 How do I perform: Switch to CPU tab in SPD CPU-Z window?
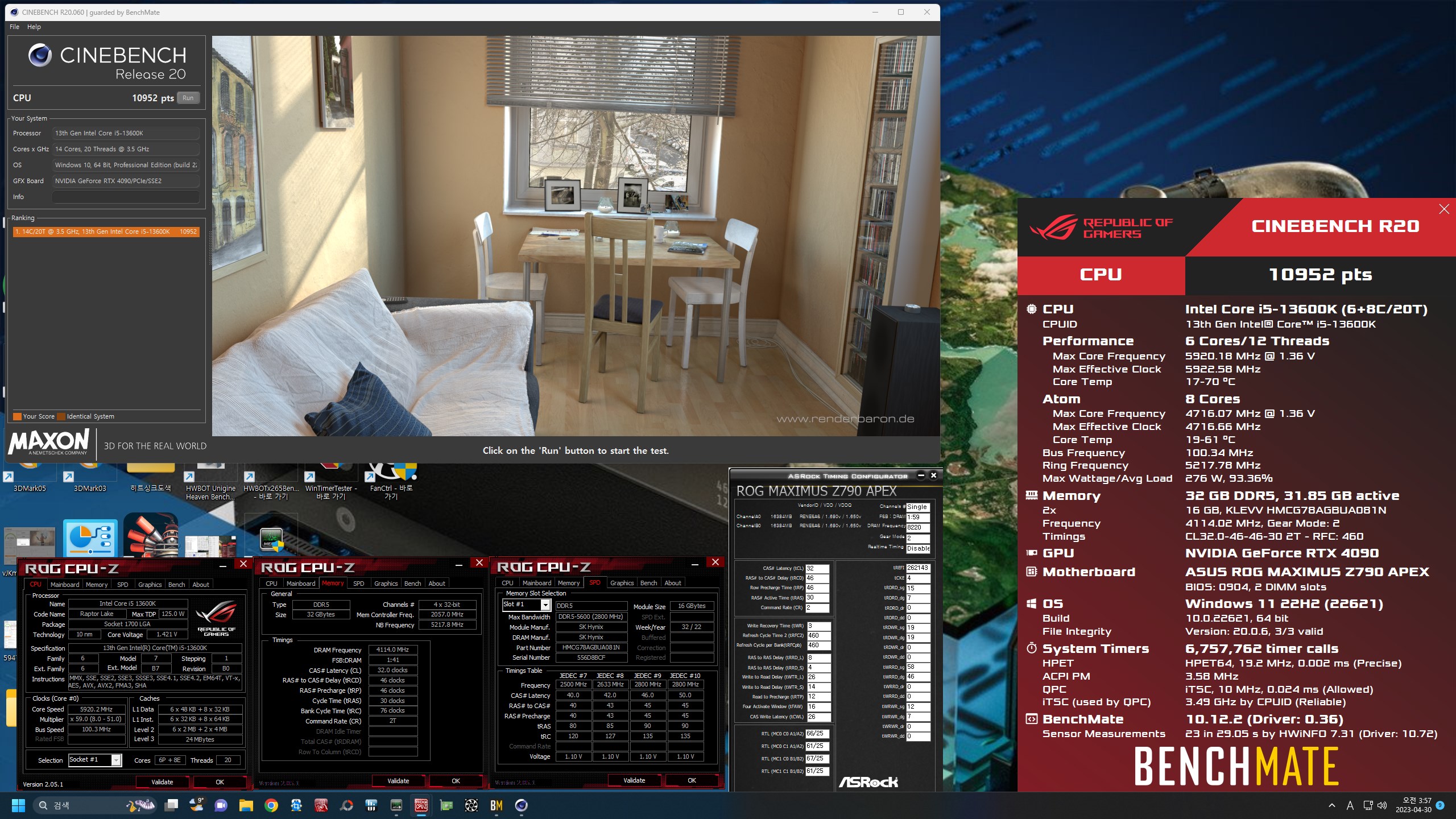tap(507, 583)
